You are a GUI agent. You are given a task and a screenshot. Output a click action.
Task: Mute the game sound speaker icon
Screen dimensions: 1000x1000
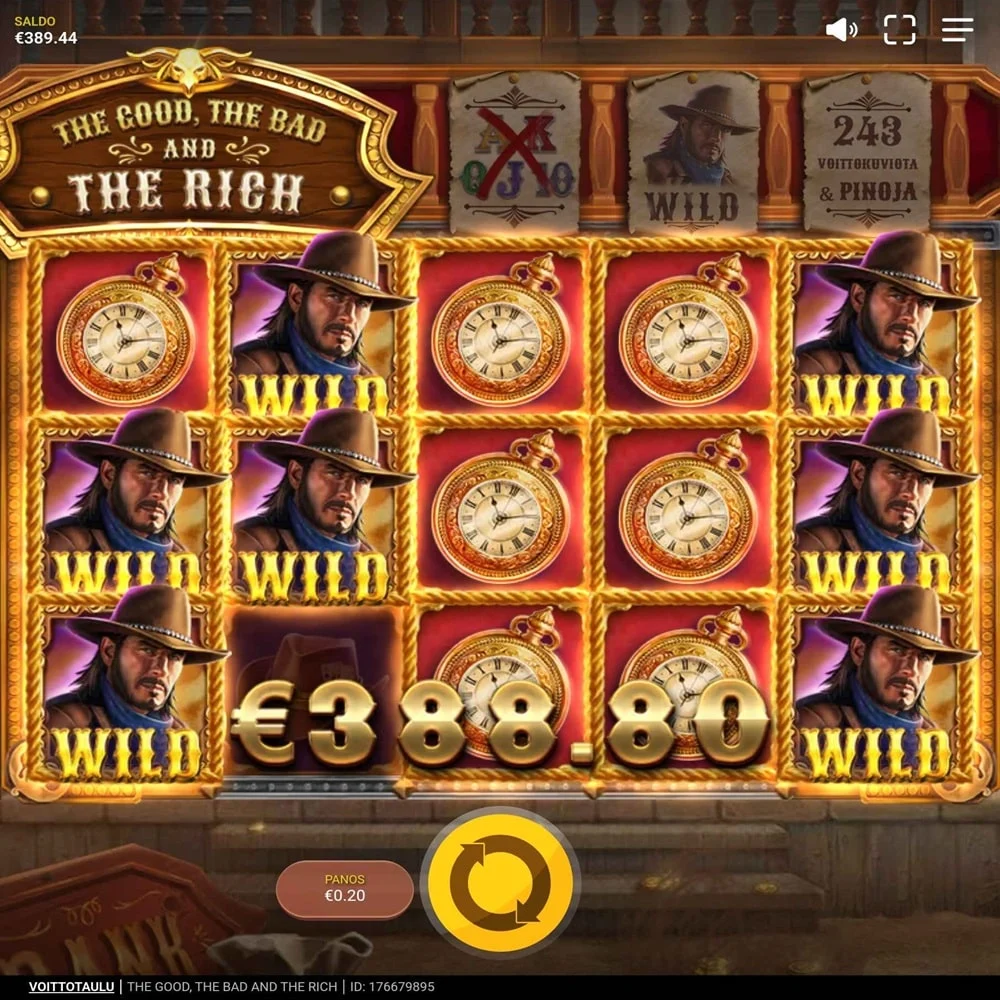(841, 29)
